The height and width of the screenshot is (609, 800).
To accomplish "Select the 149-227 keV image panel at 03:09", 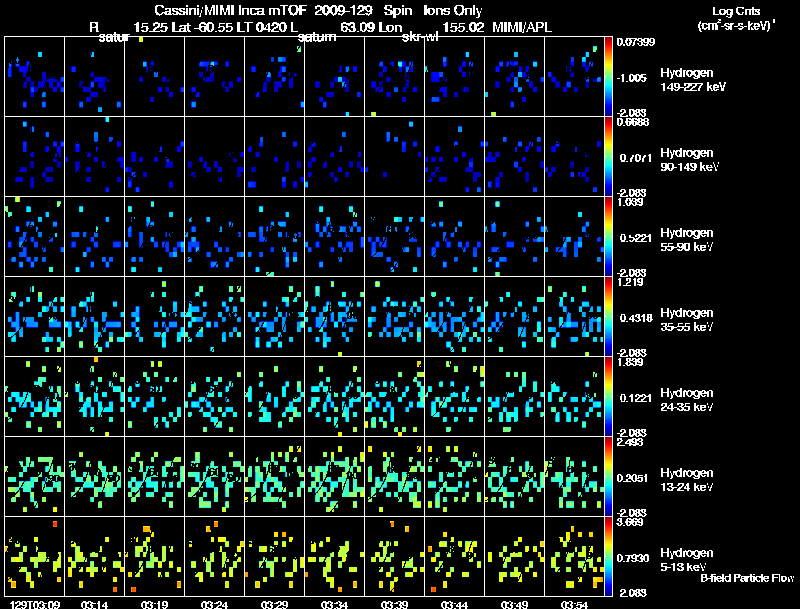I will [x=35, y=76].
